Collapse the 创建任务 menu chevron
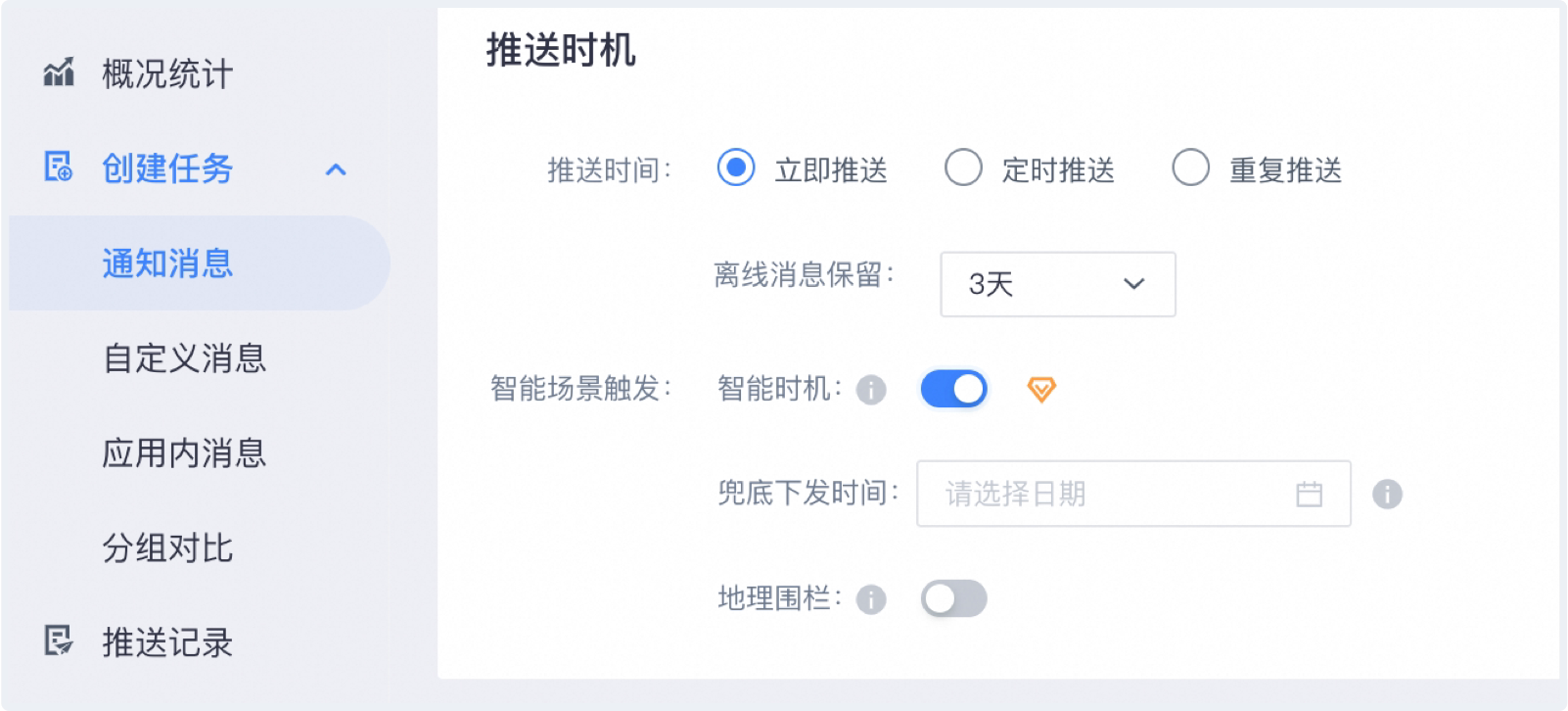 [x=336, y=169]
